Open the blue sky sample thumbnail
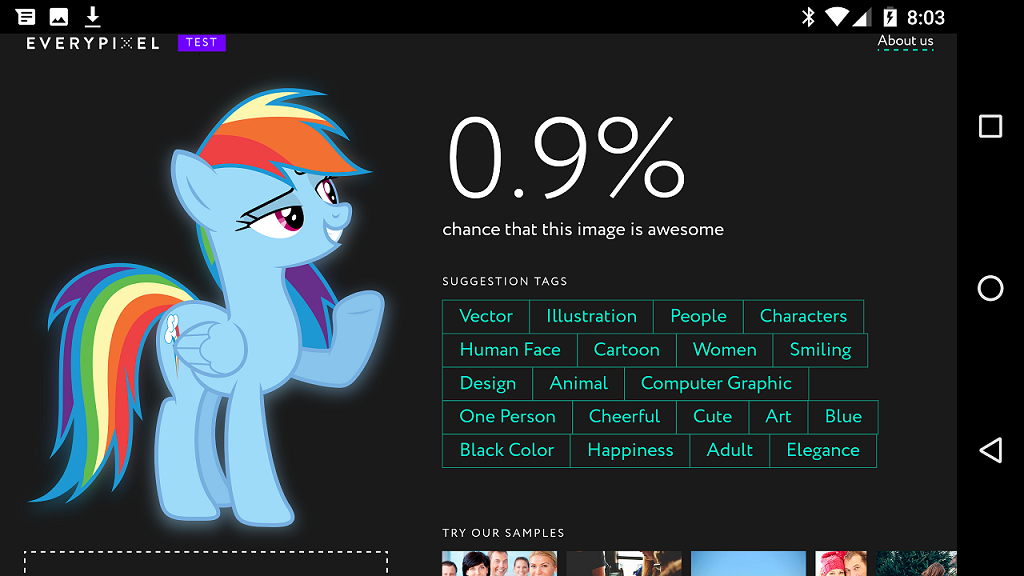 (748, 564)
